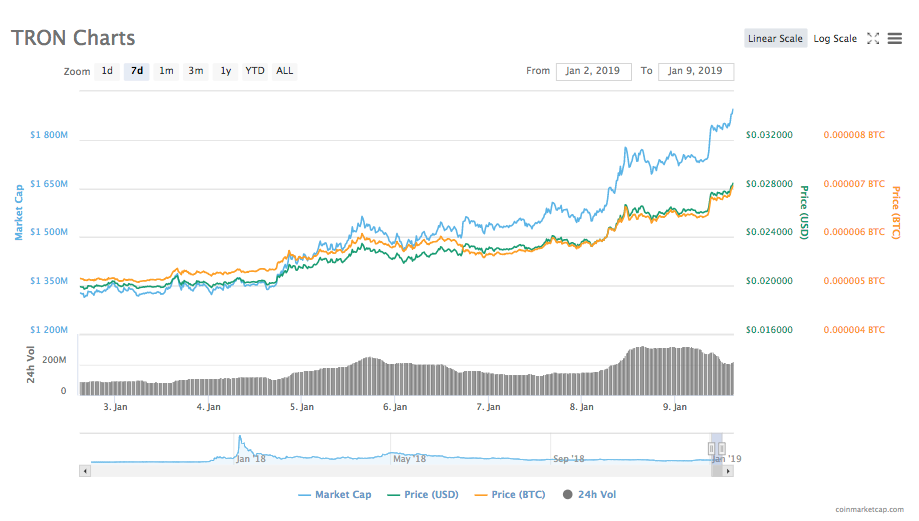
Task: Click the May '18 navigator label
Action: (x=410, y=459)
